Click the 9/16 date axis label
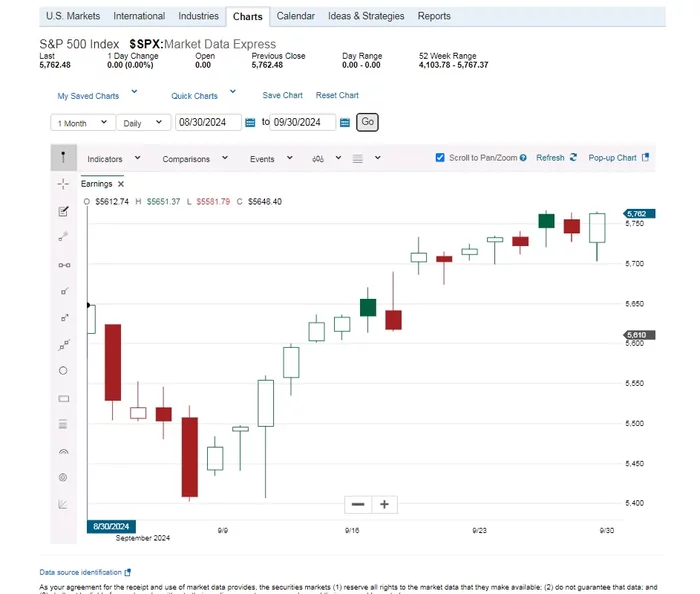Viewport: 700px width, 594px height. click(x=352, y=530)
